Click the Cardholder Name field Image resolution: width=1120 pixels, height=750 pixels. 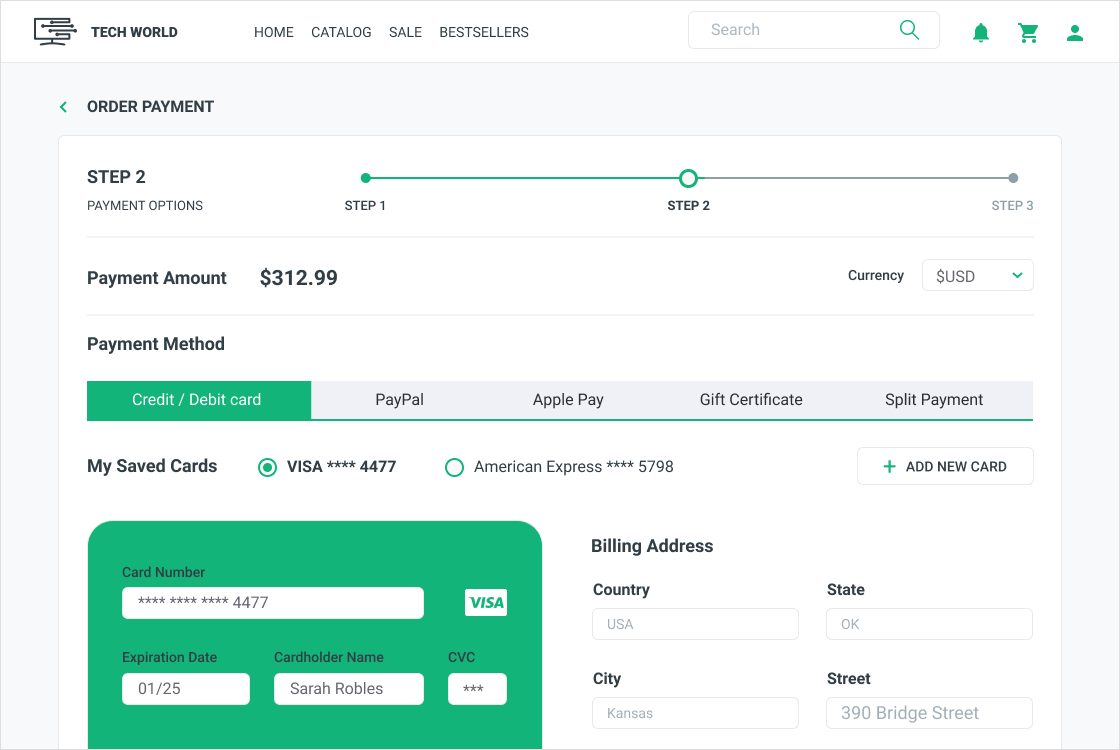[349, 689]
